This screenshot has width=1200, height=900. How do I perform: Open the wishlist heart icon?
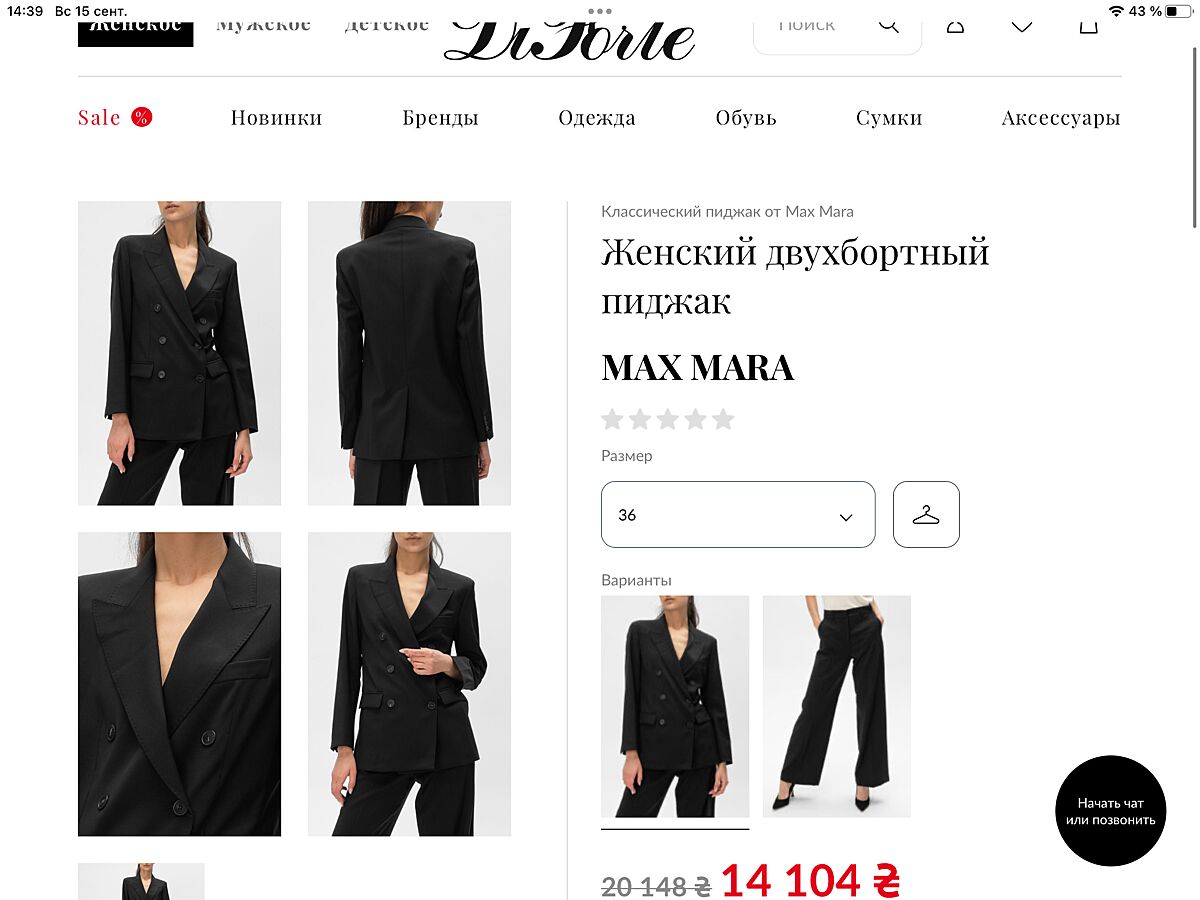(1022, 26)
